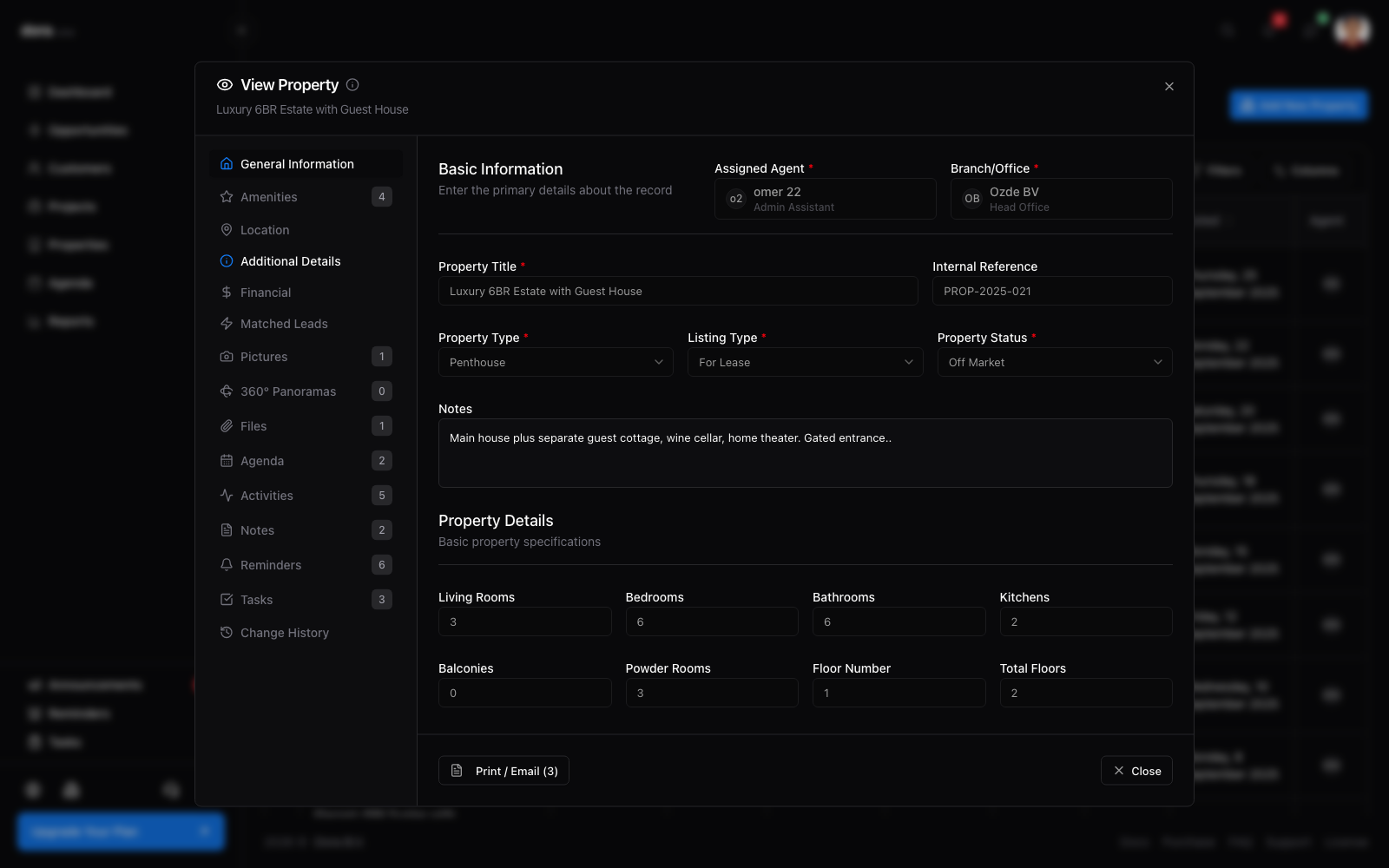Open the Location tab
The height and width of the screenshot is (868, 1389).
coord(306,230)
